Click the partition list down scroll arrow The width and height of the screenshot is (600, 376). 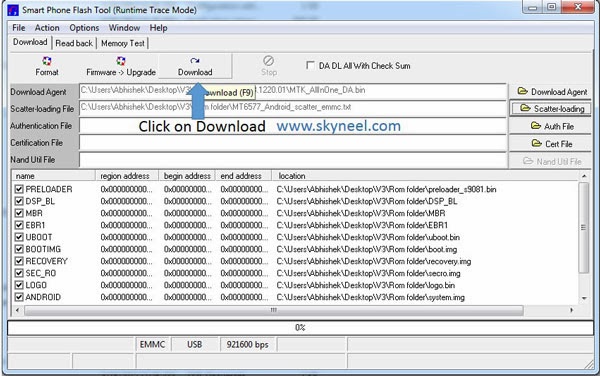[584, 298]
